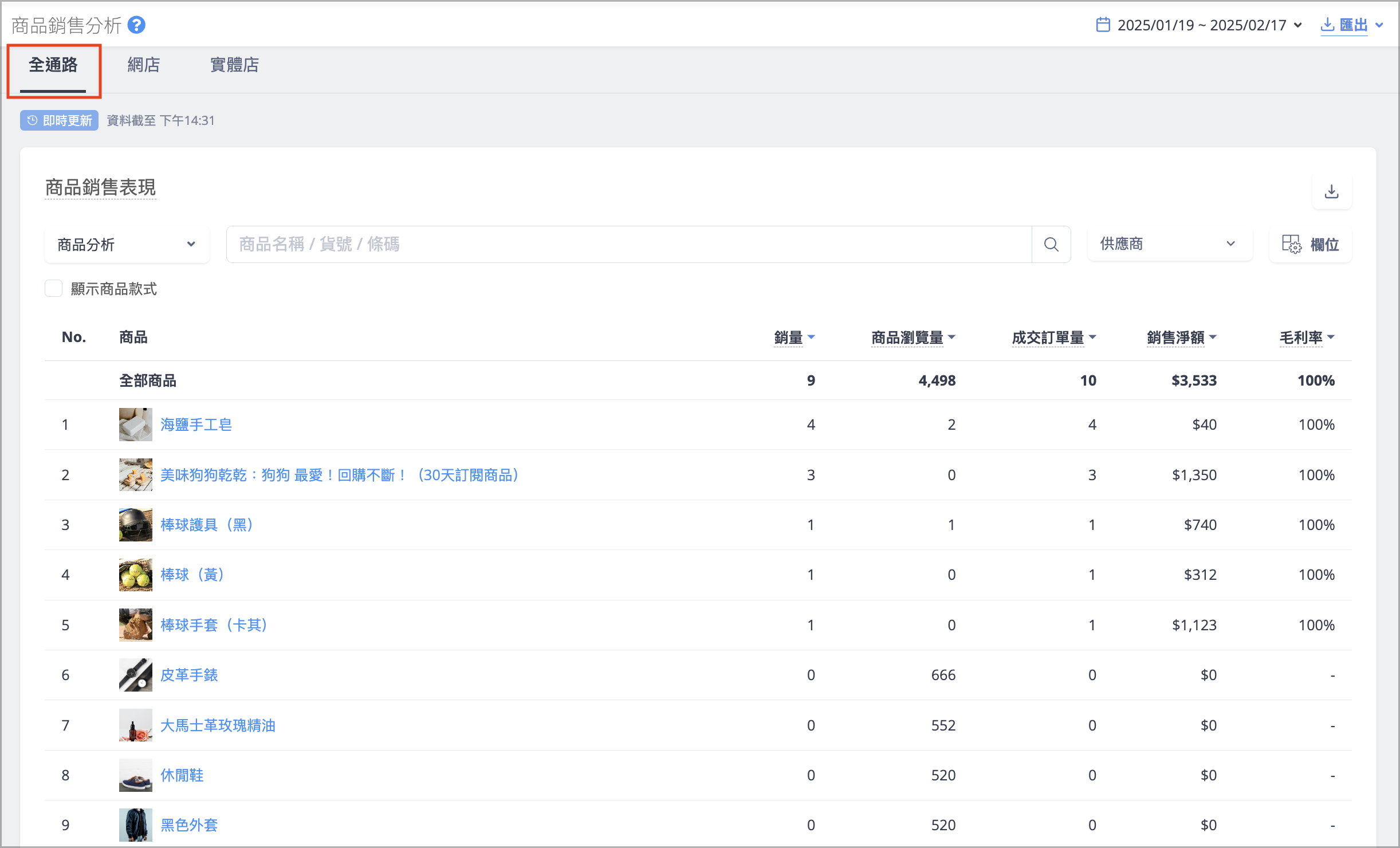
Task: Click the blue help question mark icon
Action: tap(136, 25)
